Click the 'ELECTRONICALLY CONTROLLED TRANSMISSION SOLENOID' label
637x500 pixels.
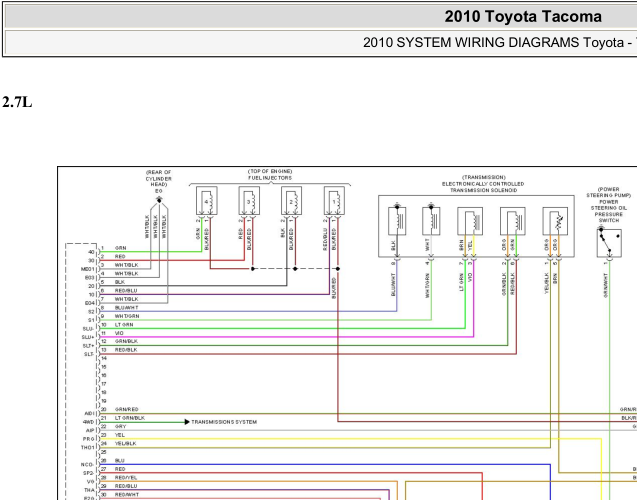[x=483, y=187]
